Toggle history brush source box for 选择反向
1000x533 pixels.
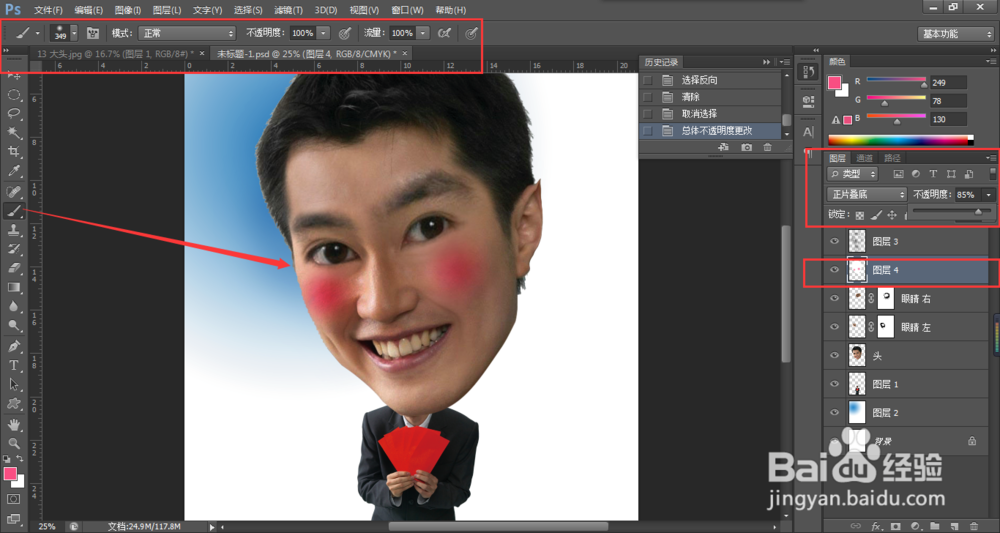(647, 80)
